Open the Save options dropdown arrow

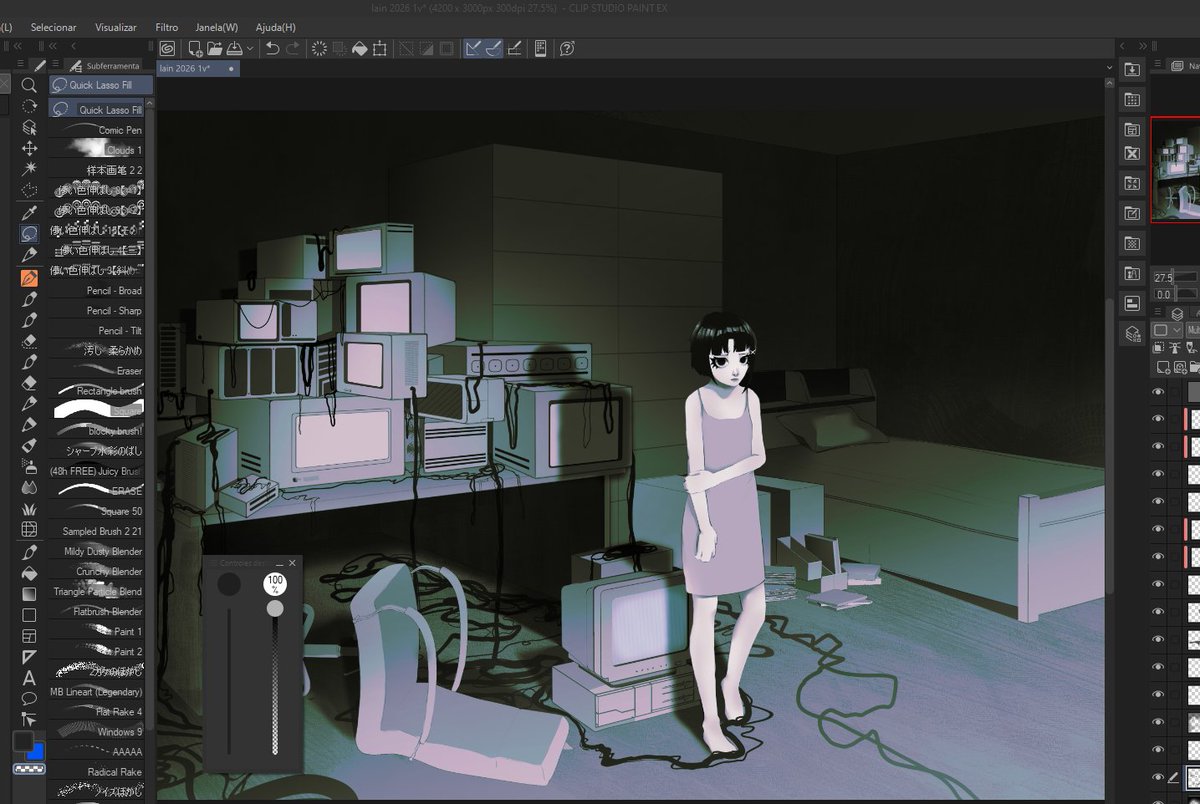pos(249,48)
